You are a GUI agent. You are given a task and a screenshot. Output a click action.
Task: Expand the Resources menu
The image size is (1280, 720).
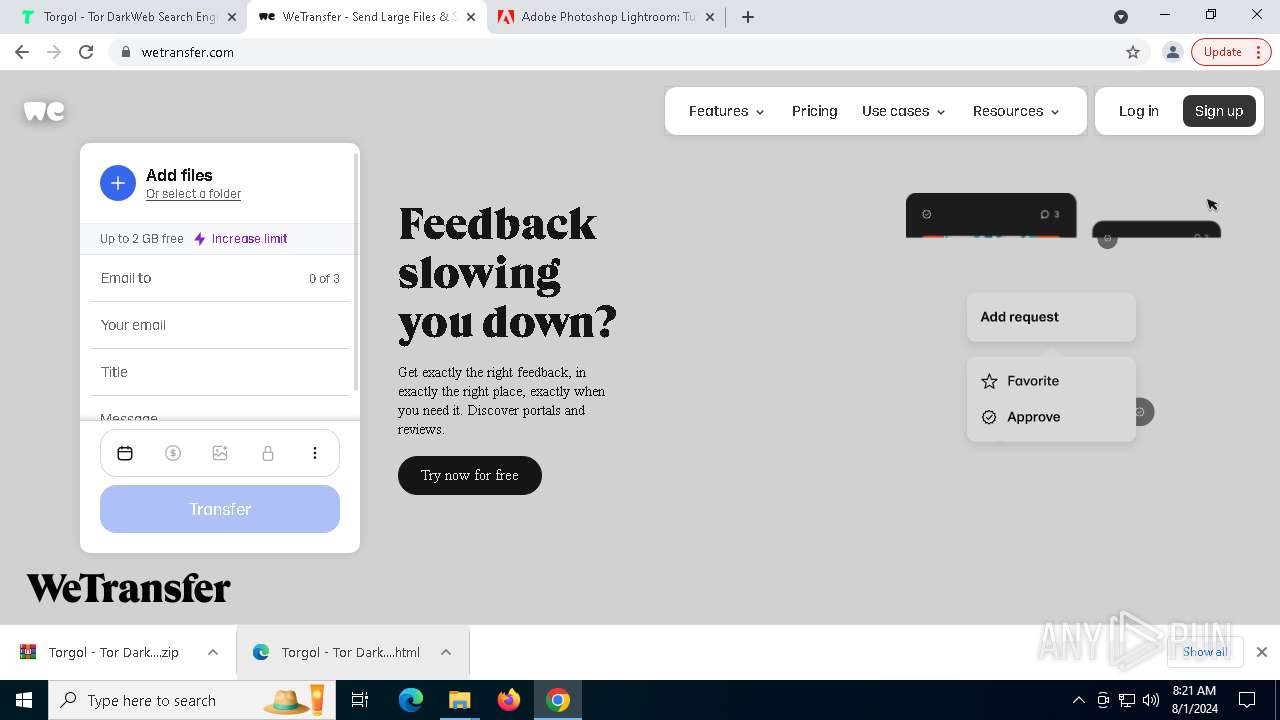(x=1016, y=111)
